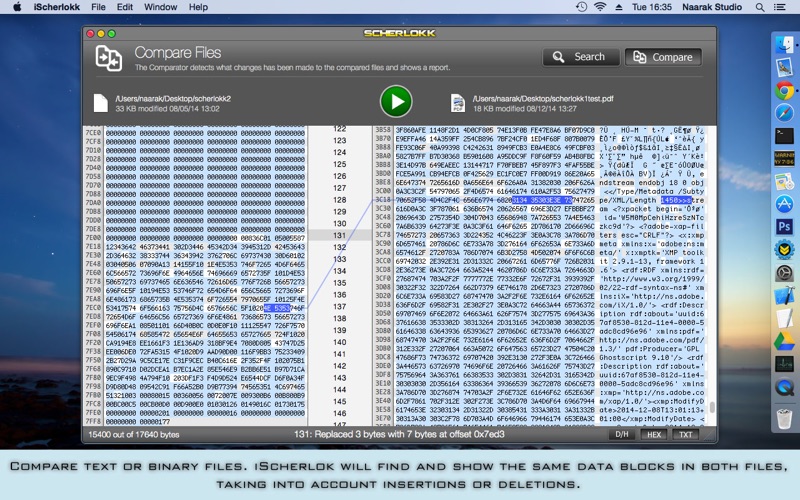The height and width of the screenshot is (500, 800).
Task: Click the scherlokk1test.pdf file icon
Action: [458, 101]
